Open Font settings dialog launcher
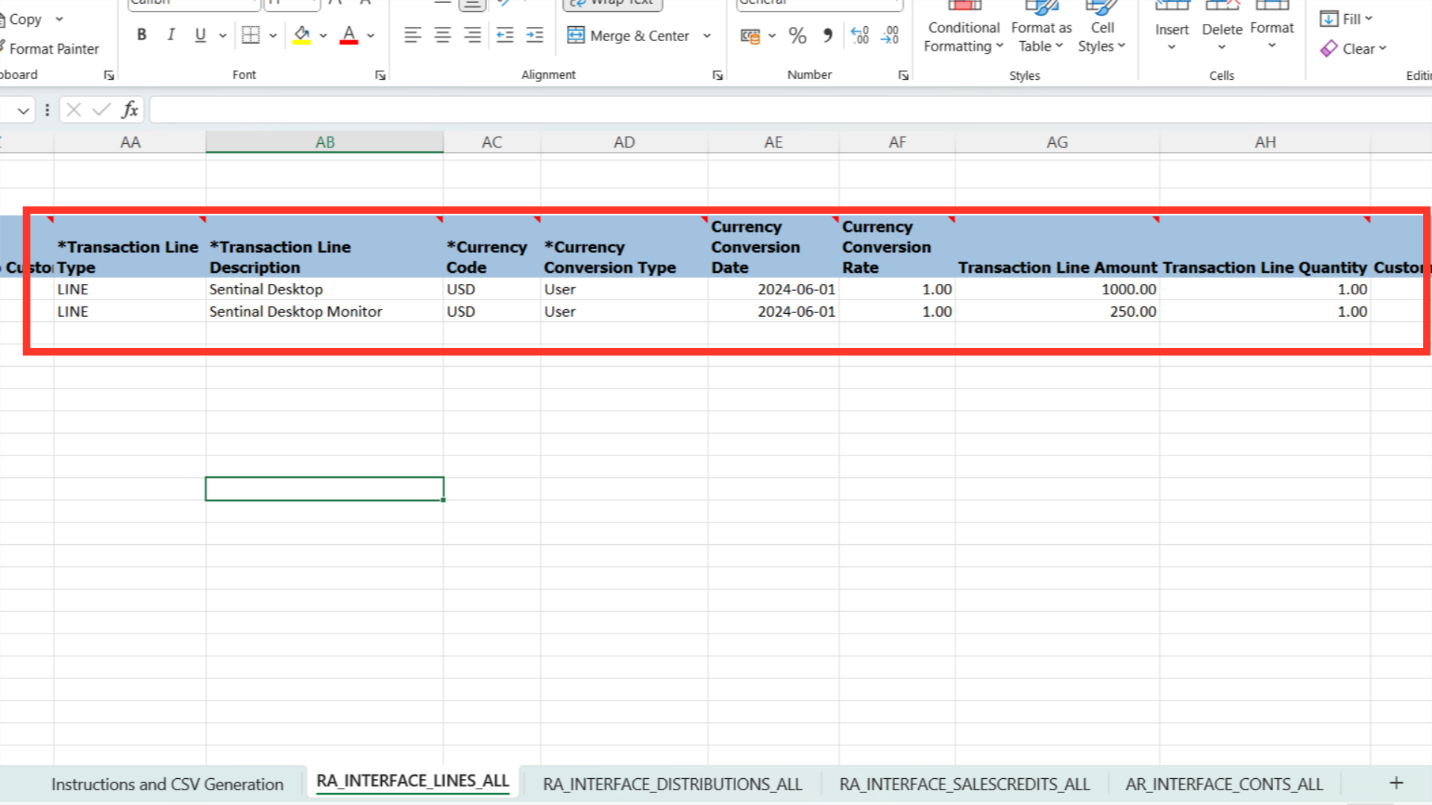 coord(380,75)
